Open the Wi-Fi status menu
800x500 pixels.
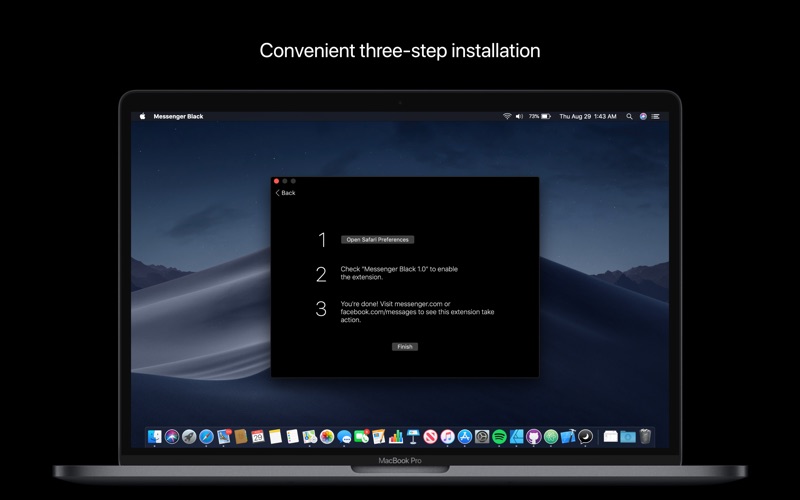click(x=507, y=116)
